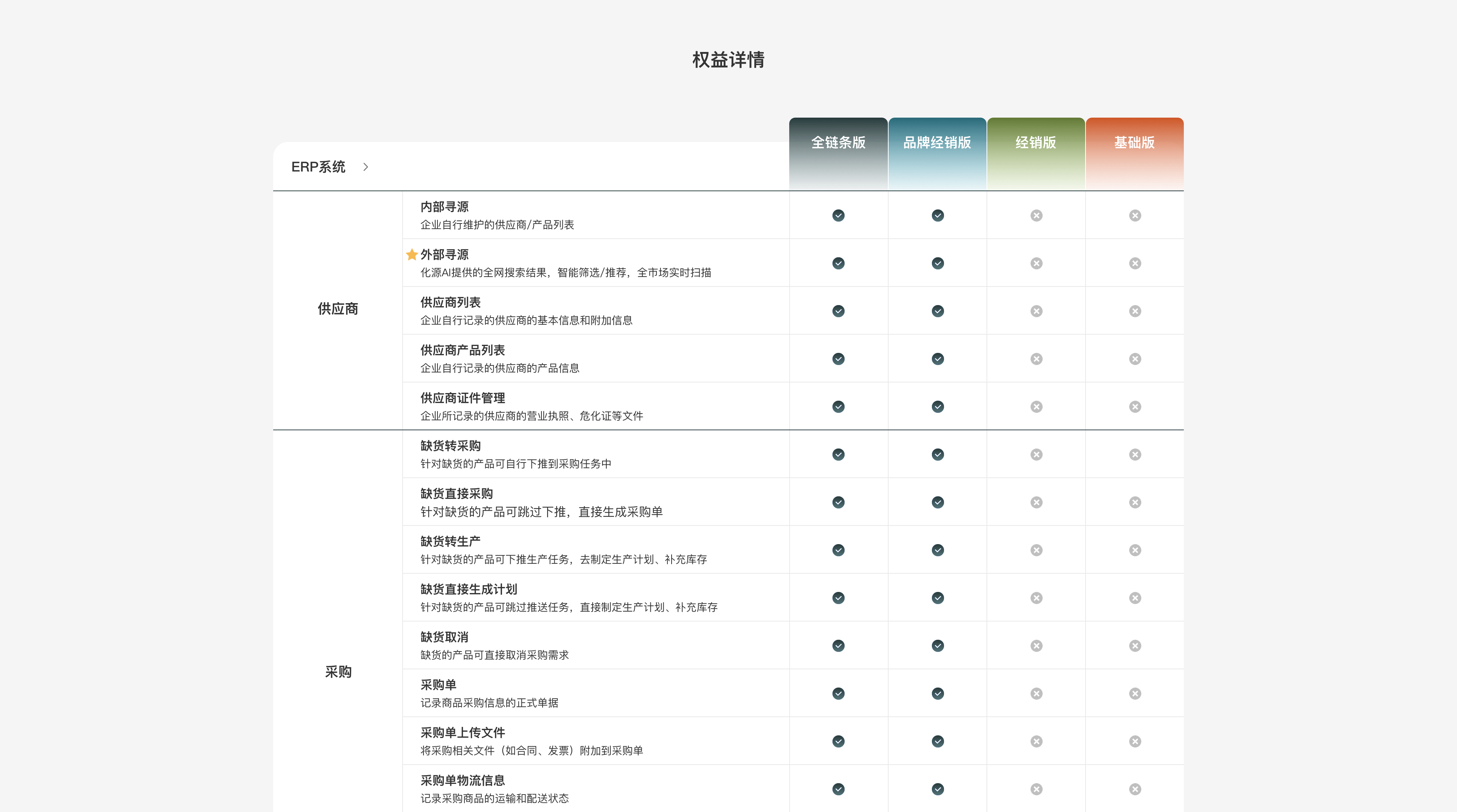Expand the ERP系统 chevron arrow

click(365, 167)
